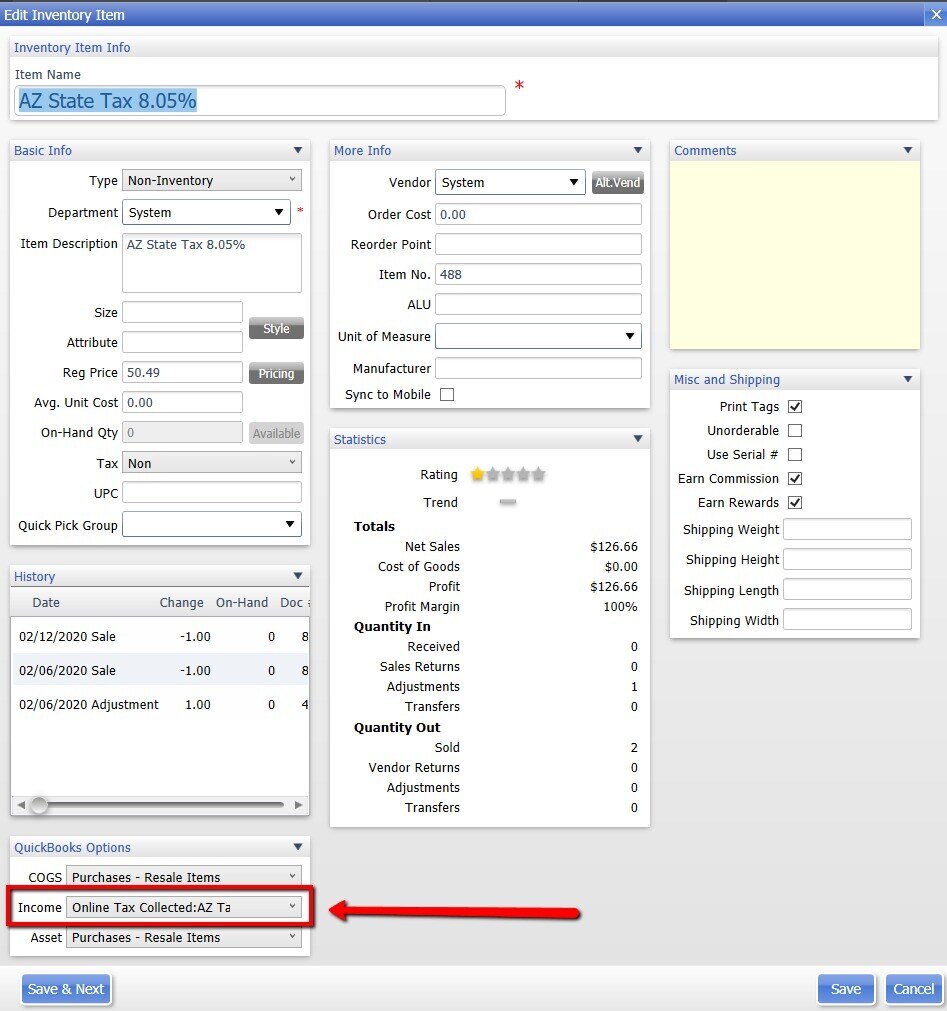
Task: Collapse the History panel arrow
Action: tap(298, 576)
